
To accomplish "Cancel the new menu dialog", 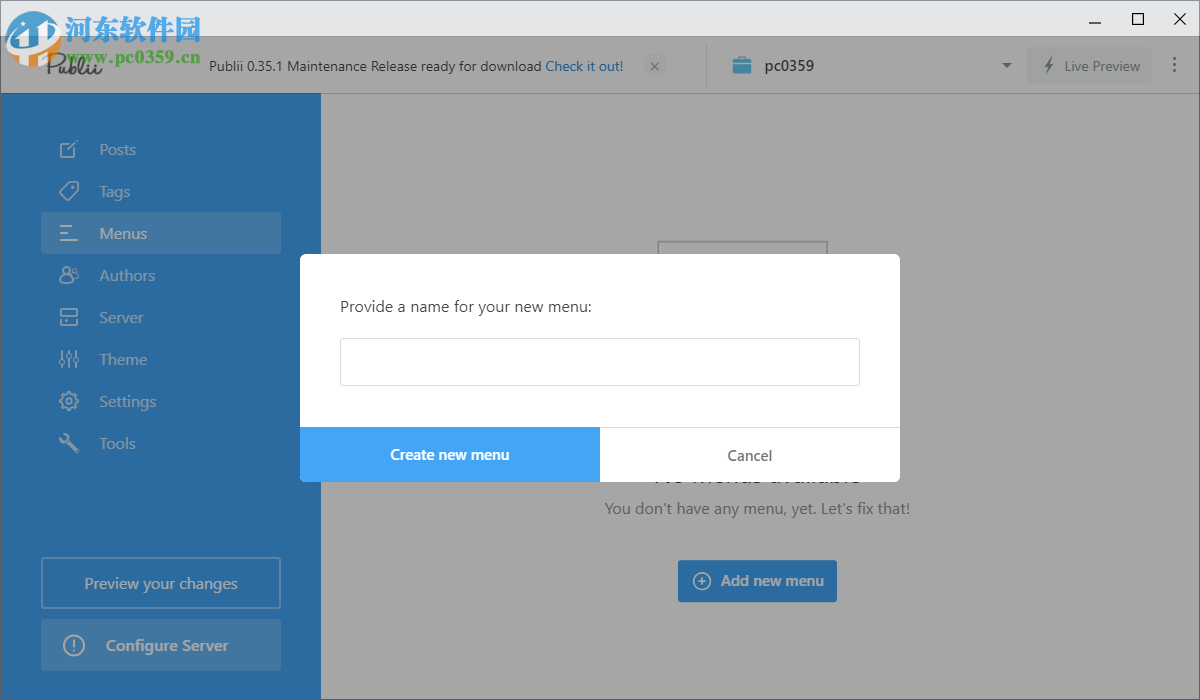I will point(750,455).
